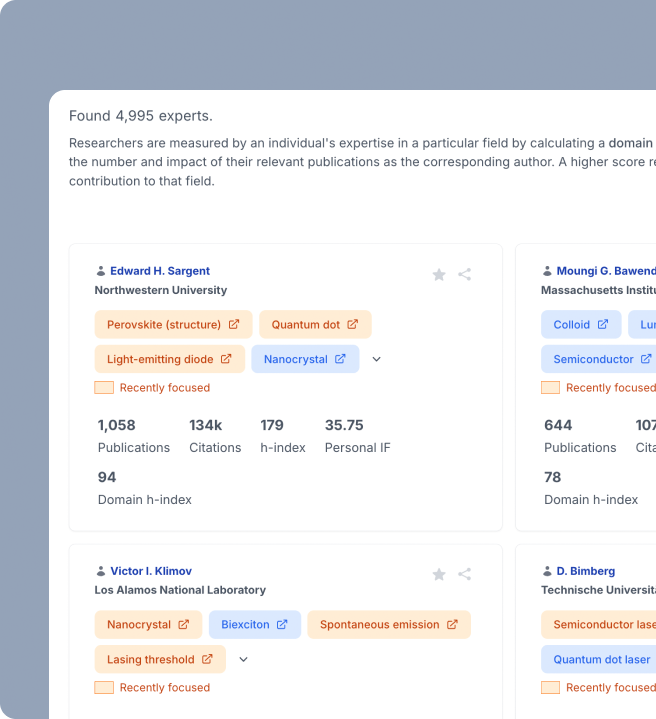Expand more topics for Victor I. Klimov
The image size is (656, 719).
pyautogui.click(x=243, y=659)
